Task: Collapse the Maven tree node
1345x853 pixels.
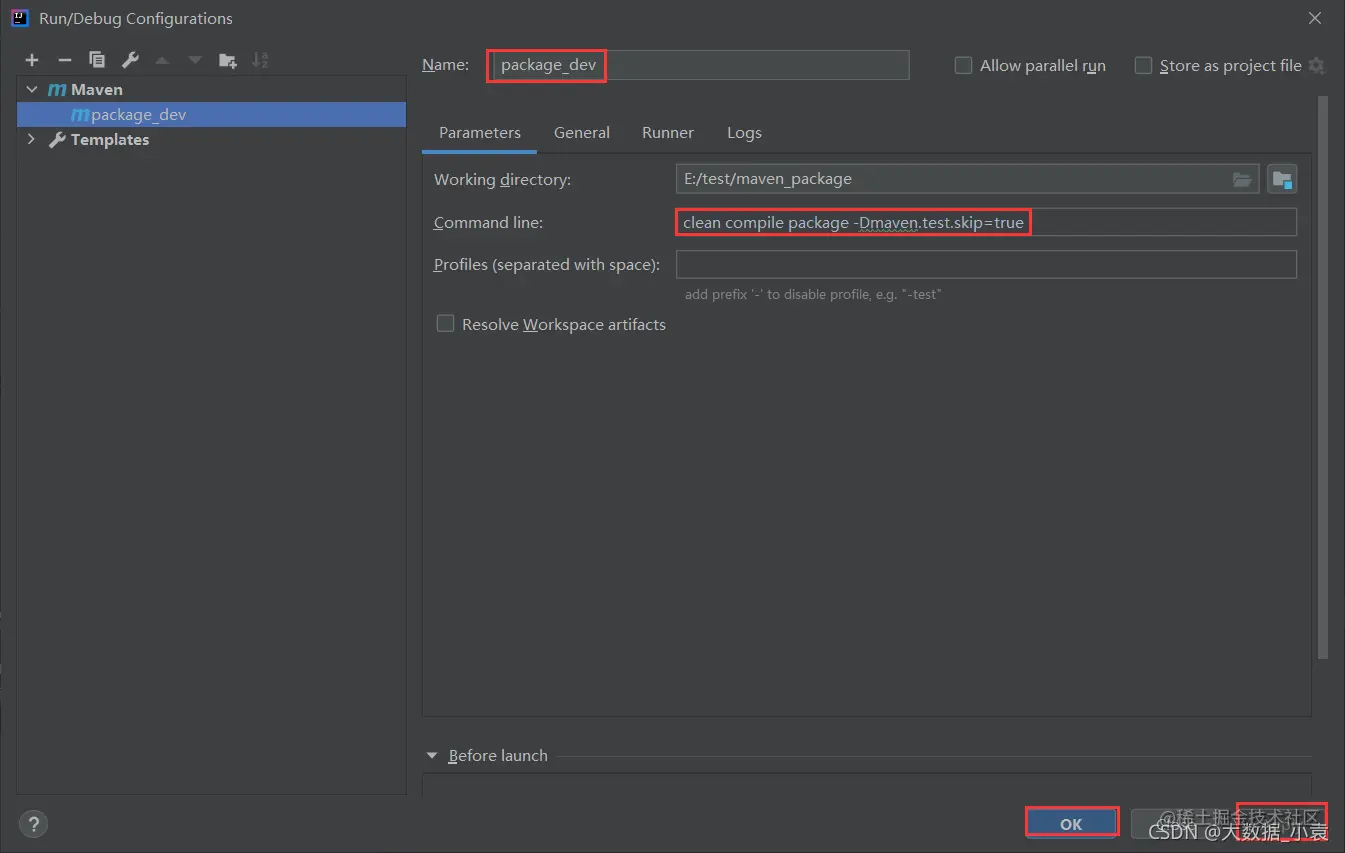Action: (32, 90)
